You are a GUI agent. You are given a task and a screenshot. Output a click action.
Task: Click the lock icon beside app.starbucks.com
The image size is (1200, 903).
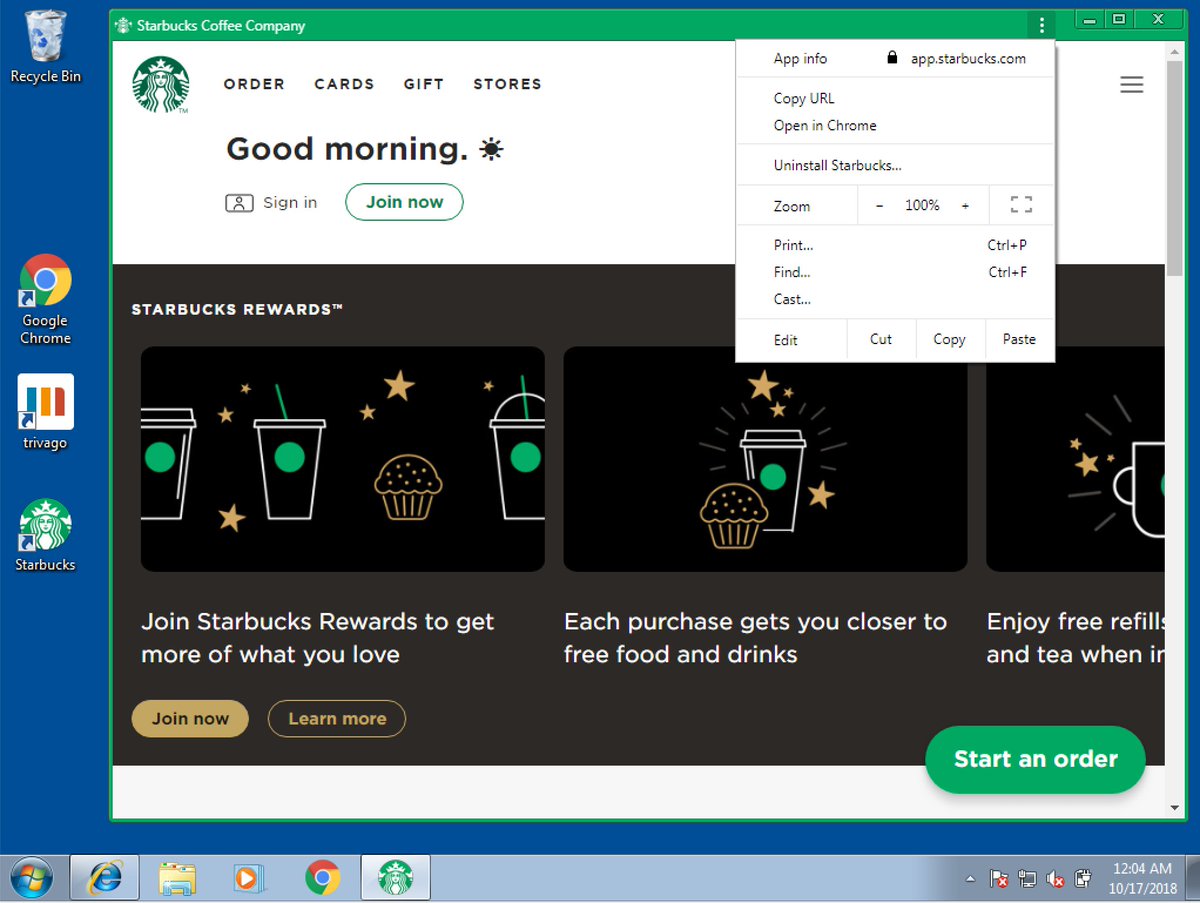(x=893, y=58)
